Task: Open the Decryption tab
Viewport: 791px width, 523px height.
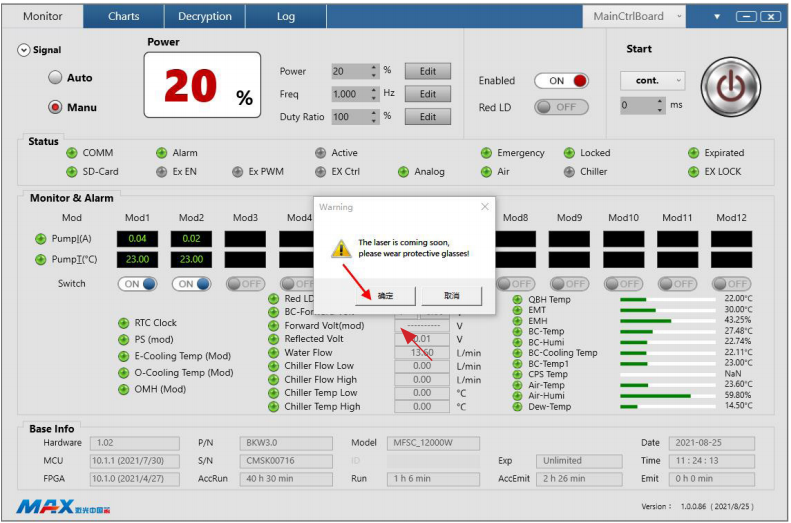Action: tap(205, 16)
